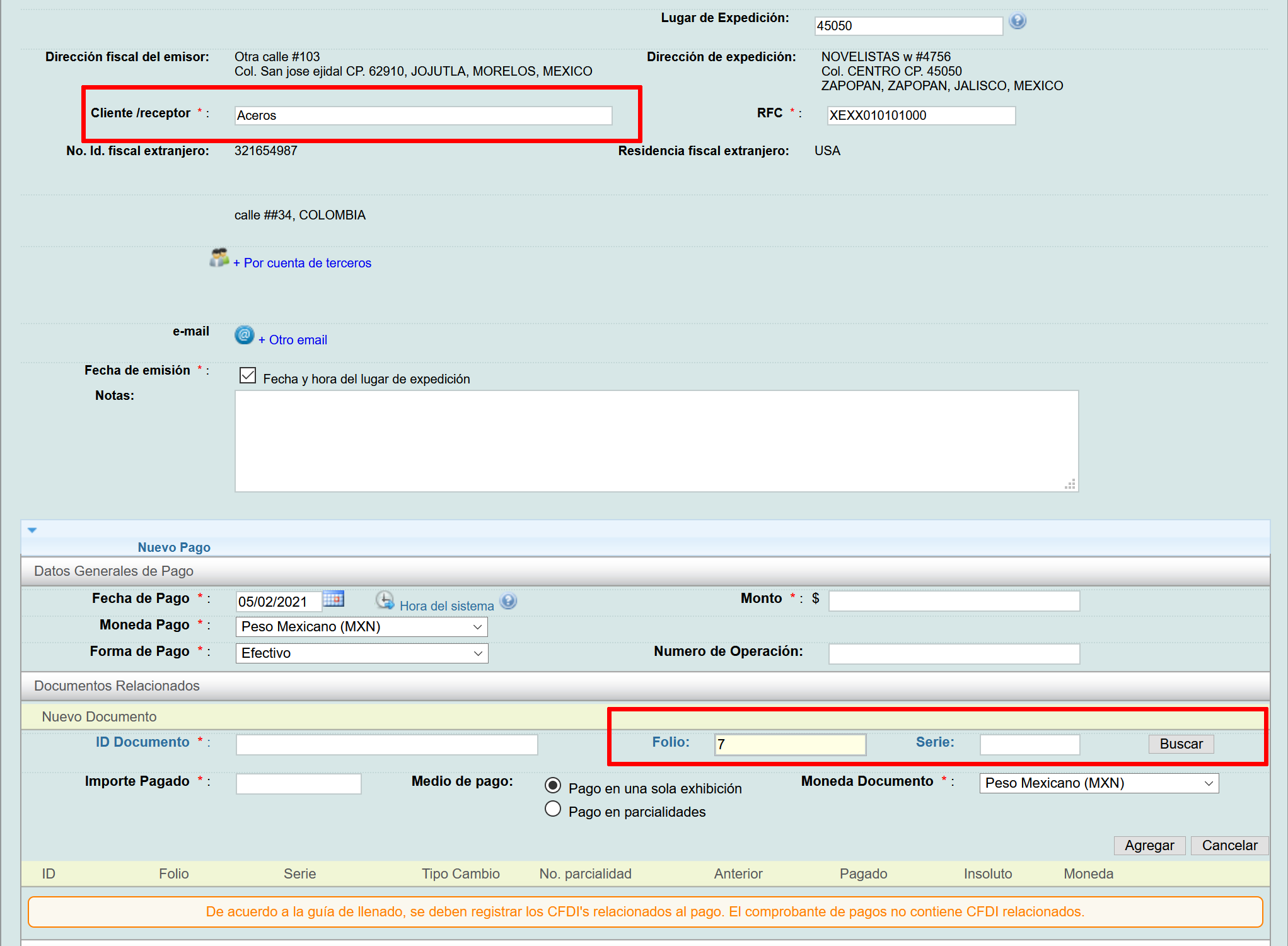The image size is (1288, 946).
Task: Open the Moneda Pago dropdown
Action: [361, 627]
